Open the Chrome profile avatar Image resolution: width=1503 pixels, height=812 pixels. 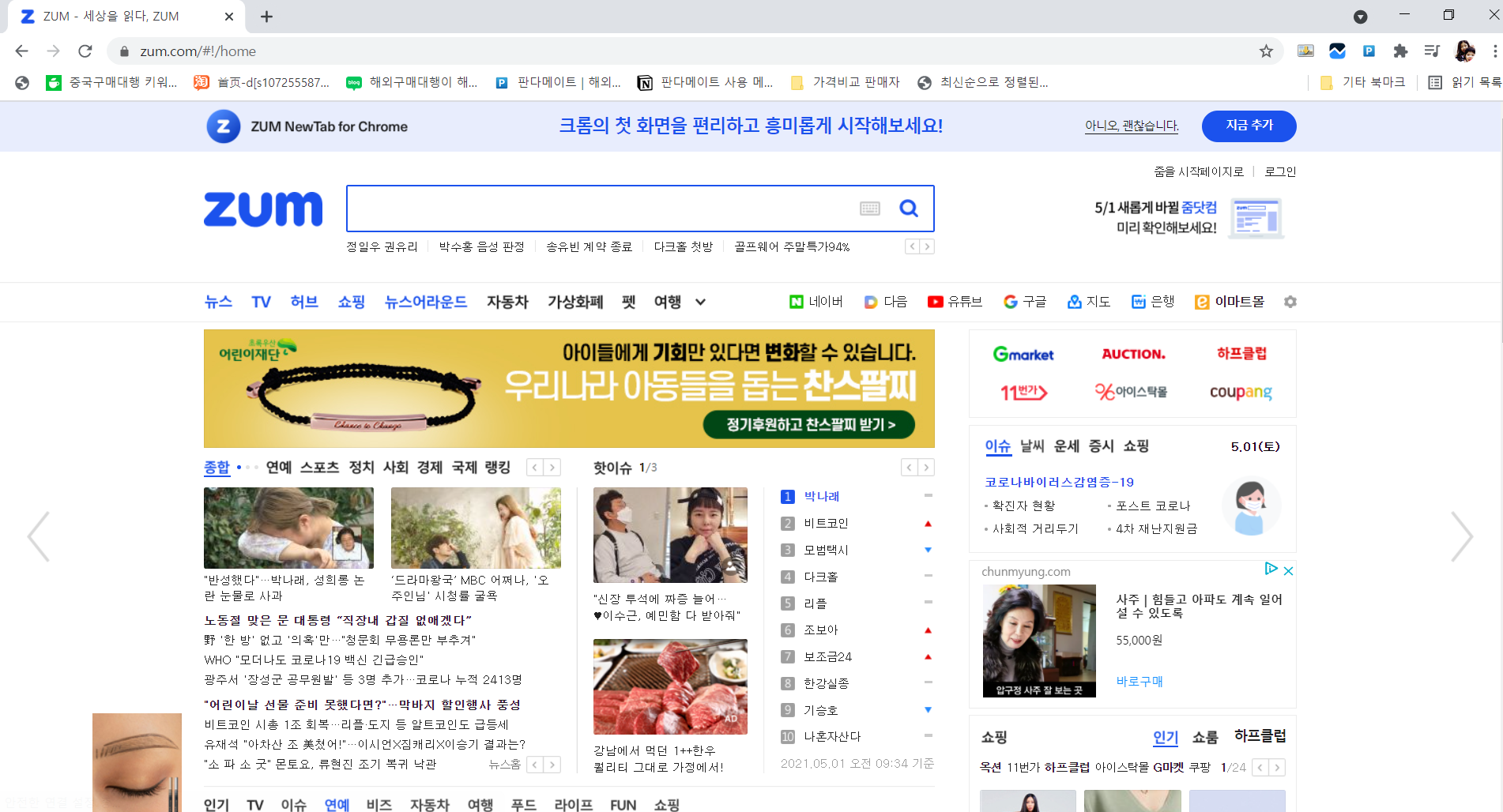1464,51
